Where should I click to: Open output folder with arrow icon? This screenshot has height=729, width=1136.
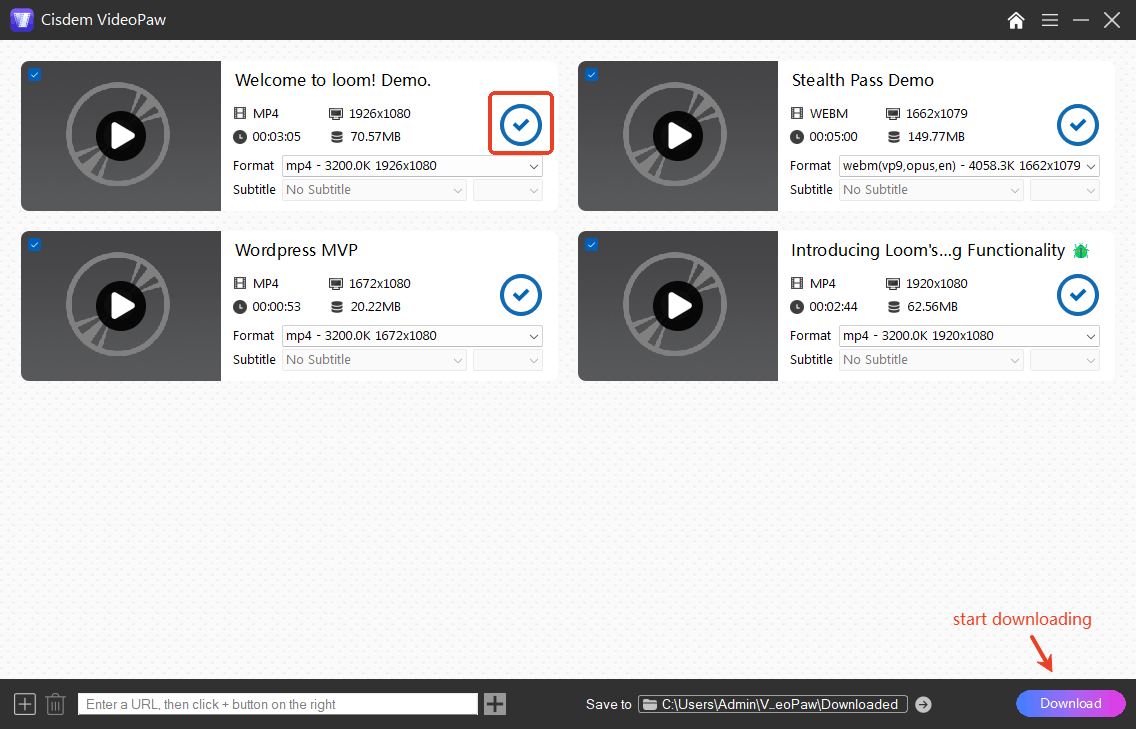(923, 704)
